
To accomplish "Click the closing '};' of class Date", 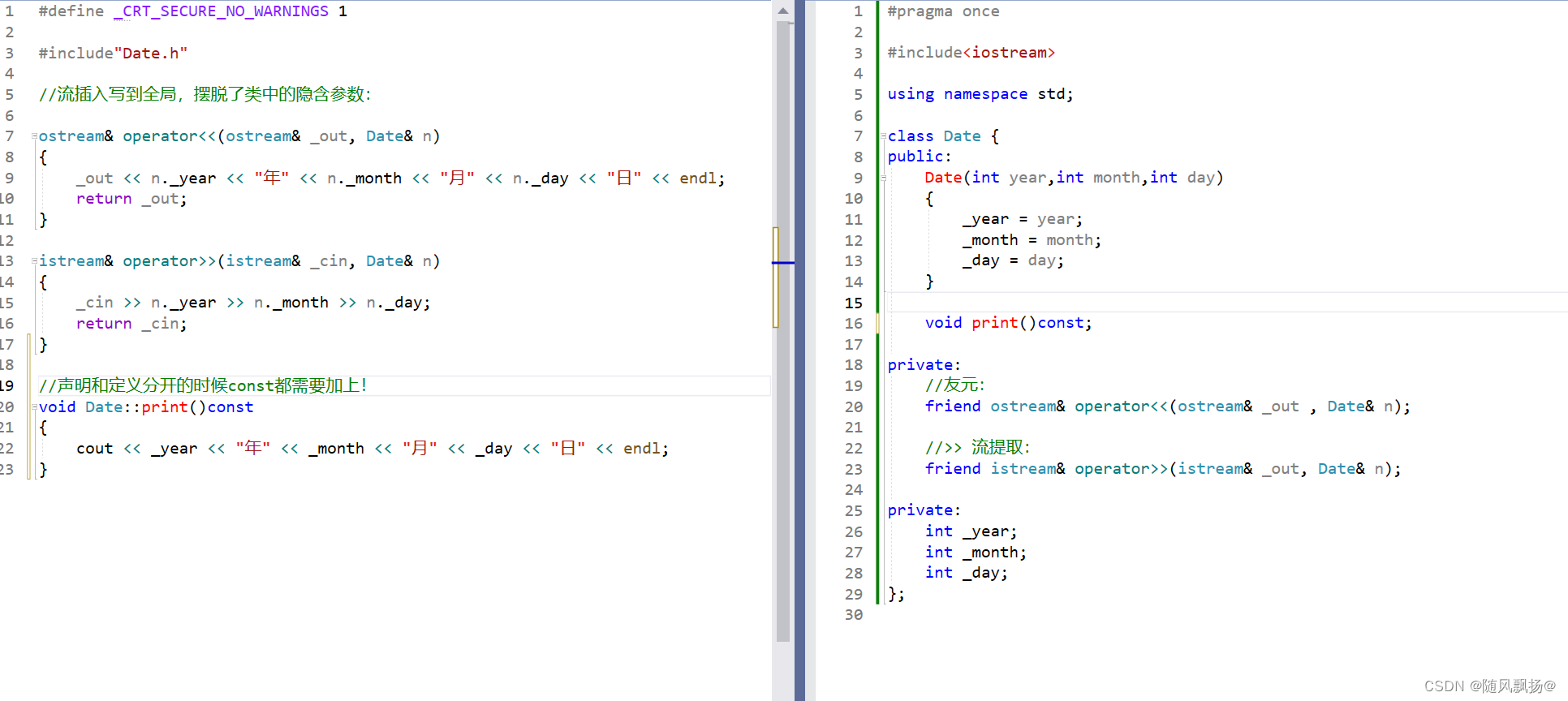I will [896, 594].
